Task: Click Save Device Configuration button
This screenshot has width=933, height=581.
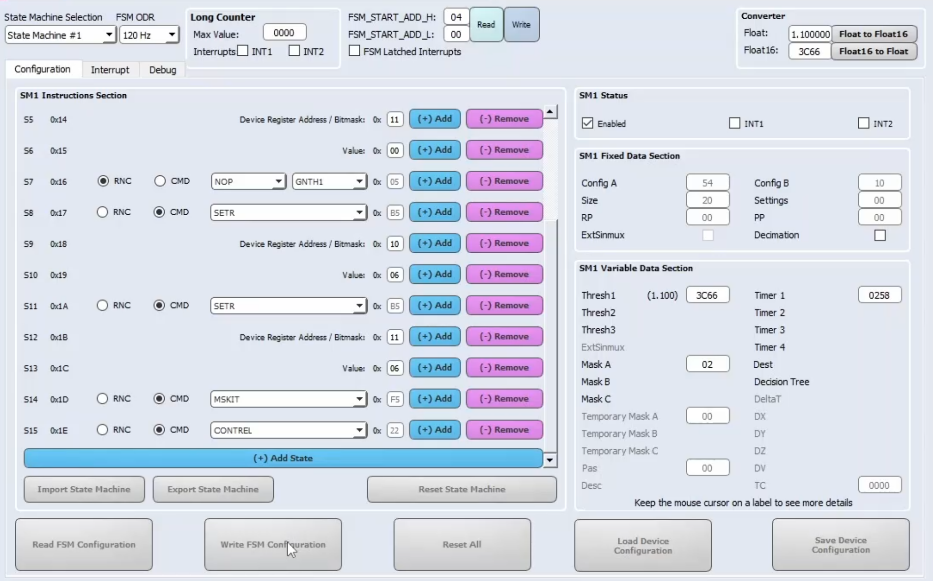Action: 841,545
